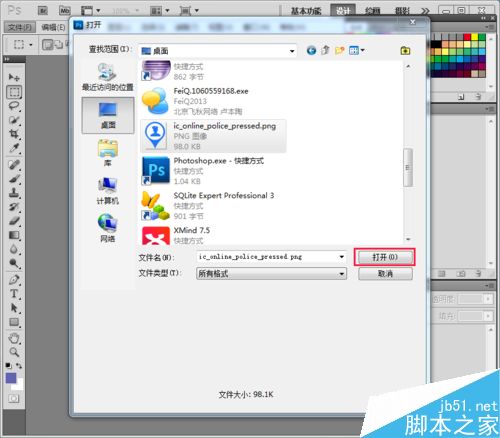This screenshot has width=500, height=438.
Task: Click the 打开(O) button
Action: 385,257
